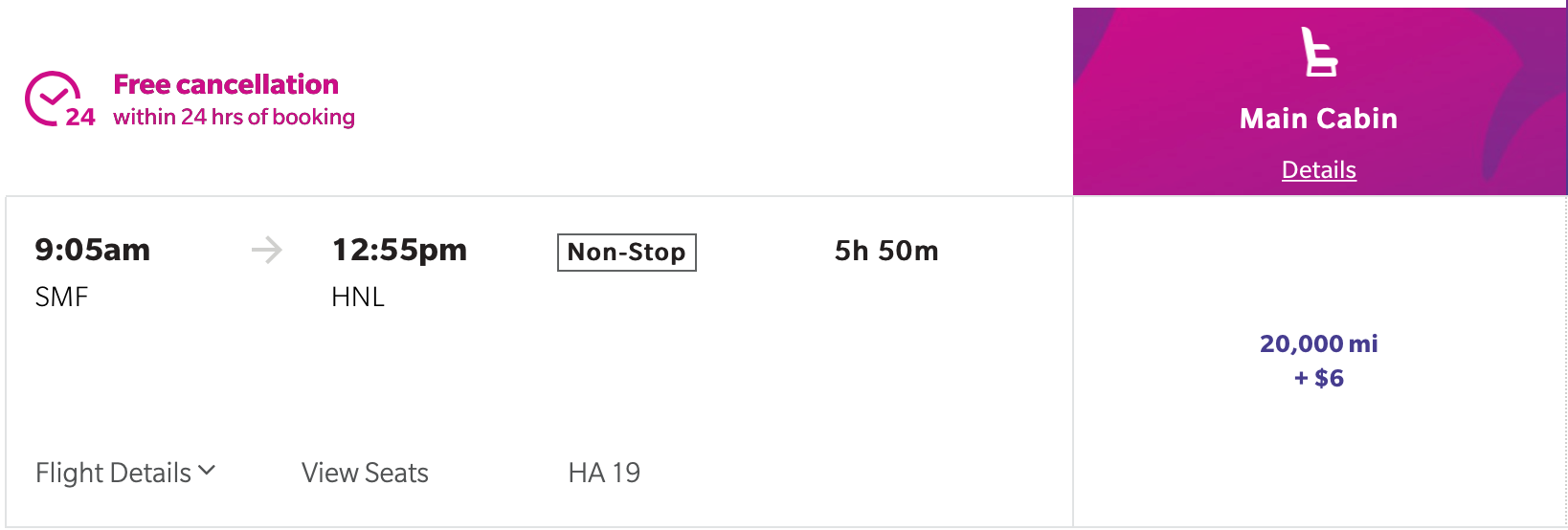
Task: Click the Non-Stop badge
Action: (x=626, y=253)
